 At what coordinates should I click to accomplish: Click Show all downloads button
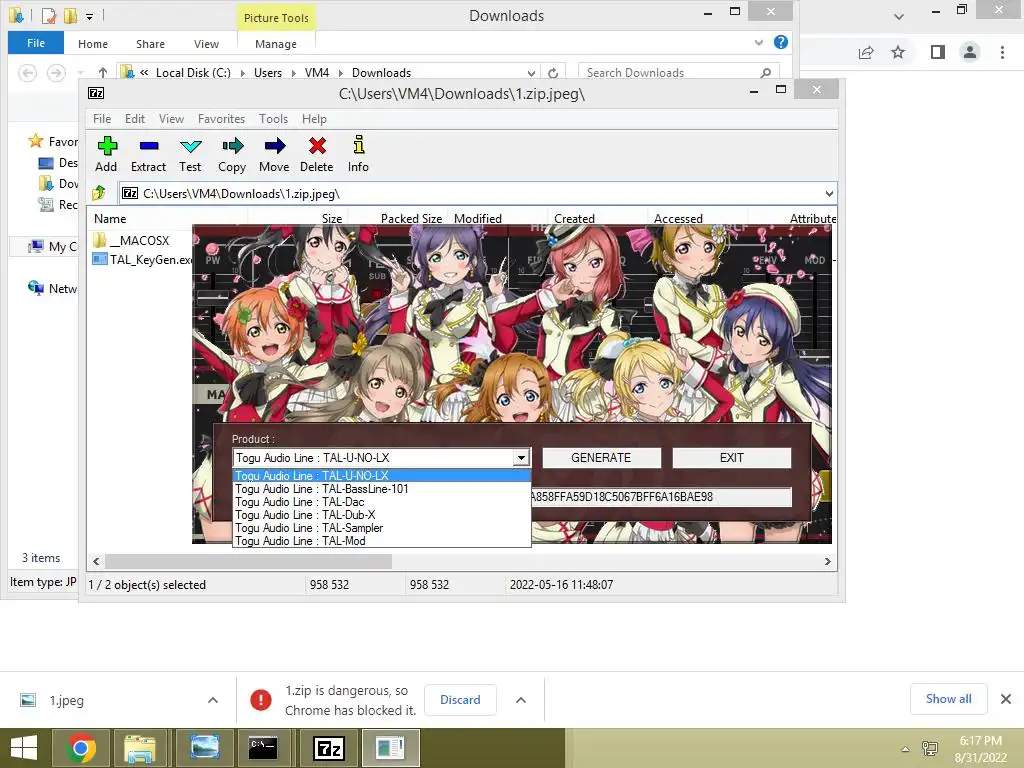click(x=948, y=699)
